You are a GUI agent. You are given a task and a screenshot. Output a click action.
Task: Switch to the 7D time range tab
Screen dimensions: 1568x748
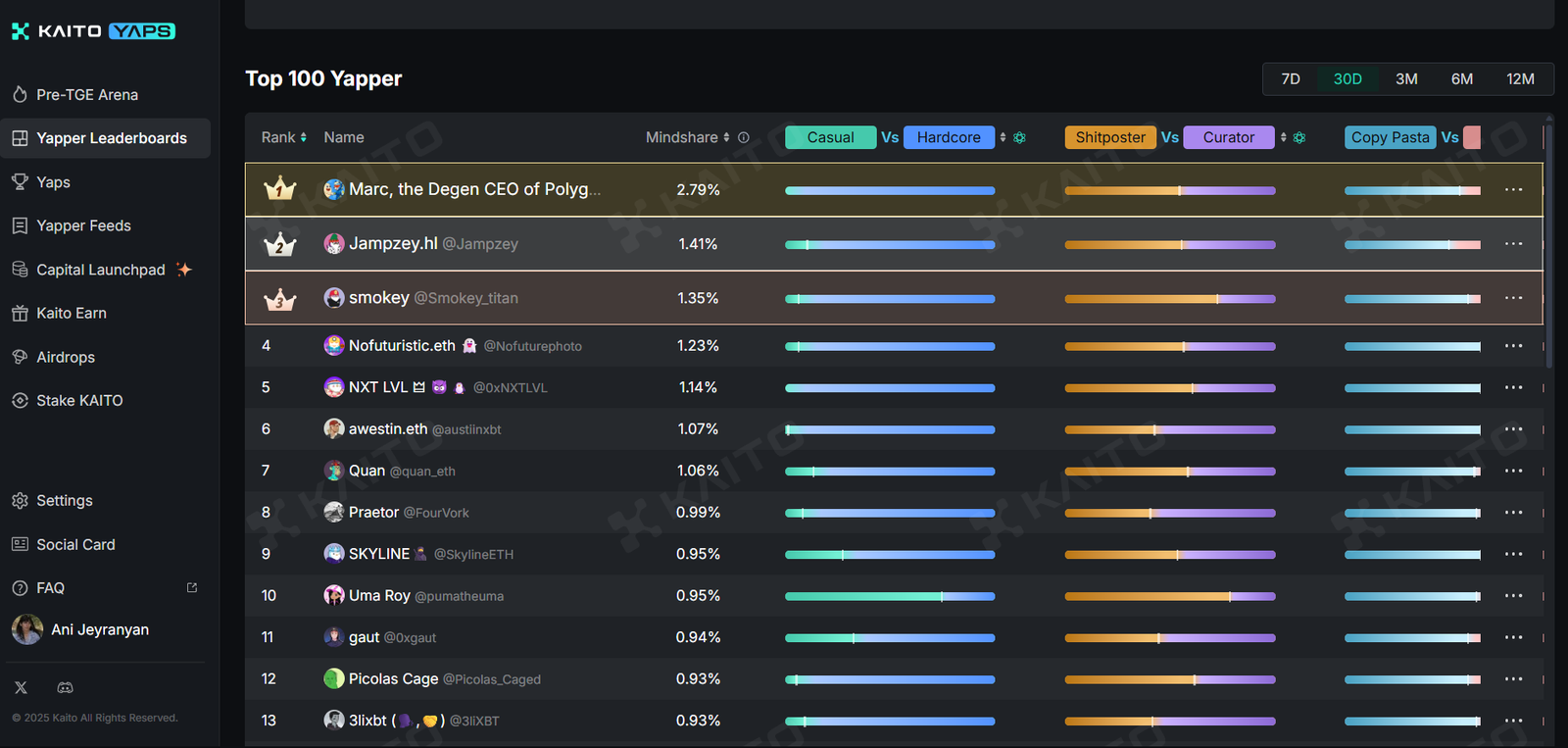(1291, 79)
